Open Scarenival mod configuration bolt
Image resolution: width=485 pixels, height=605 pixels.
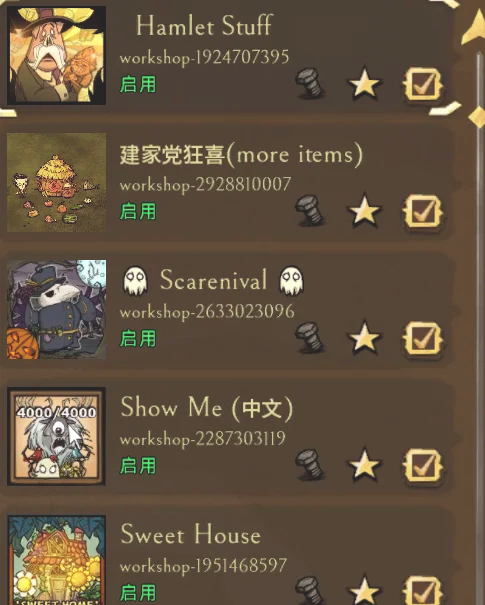[x=309, y=338]
